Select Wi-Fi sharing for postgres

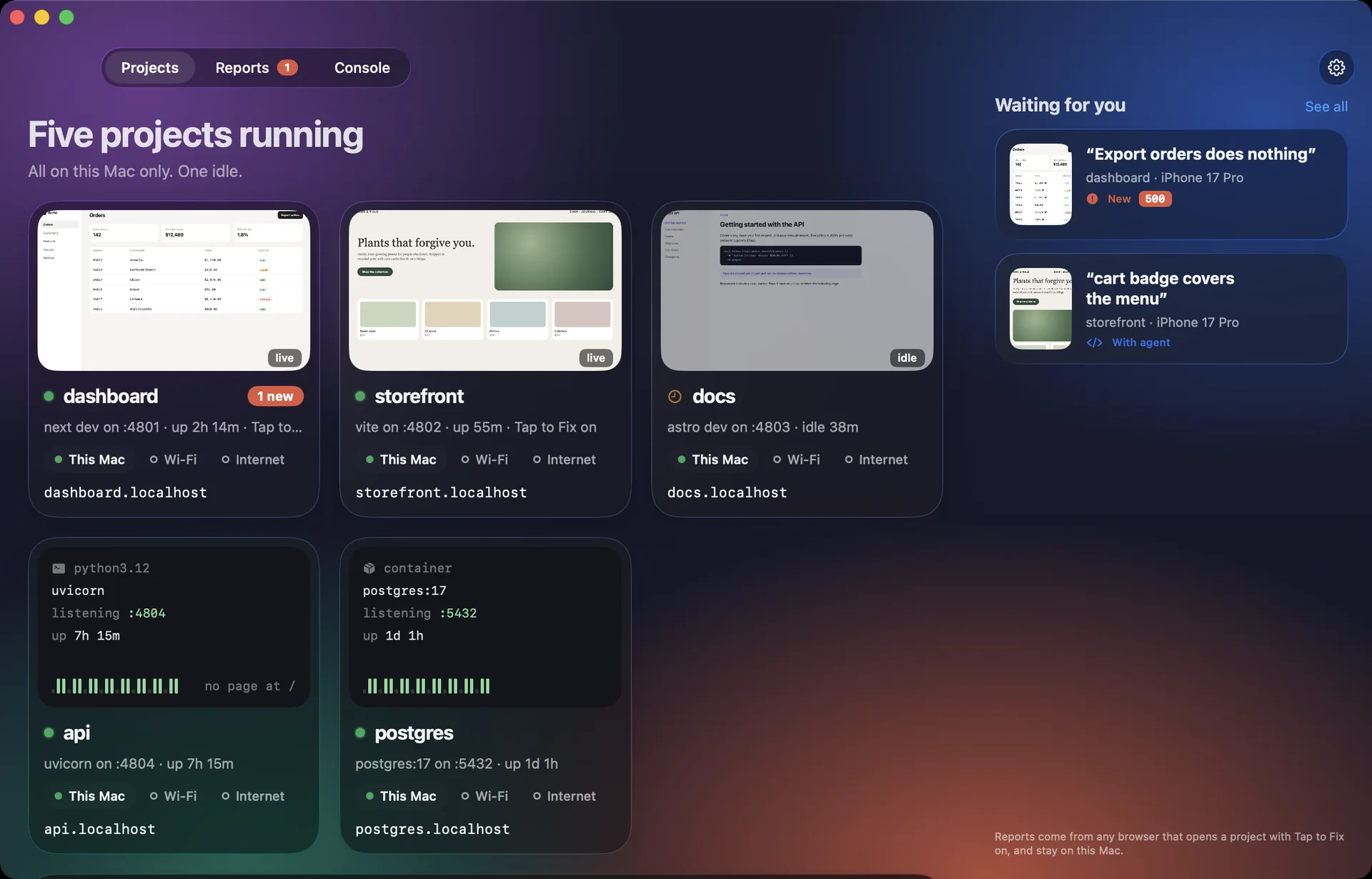484,796
